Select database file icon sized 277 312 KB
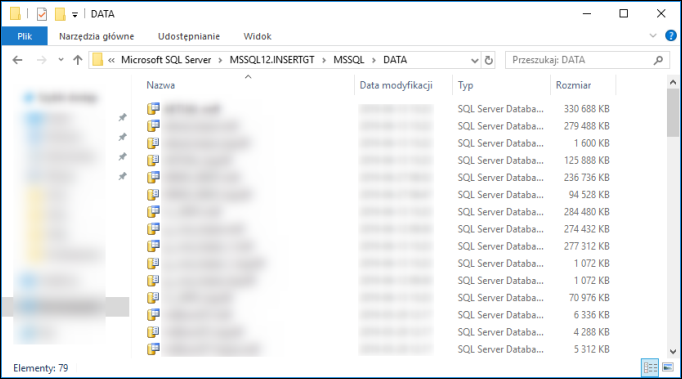The image size is (682, 379). (x=153, y=246)
